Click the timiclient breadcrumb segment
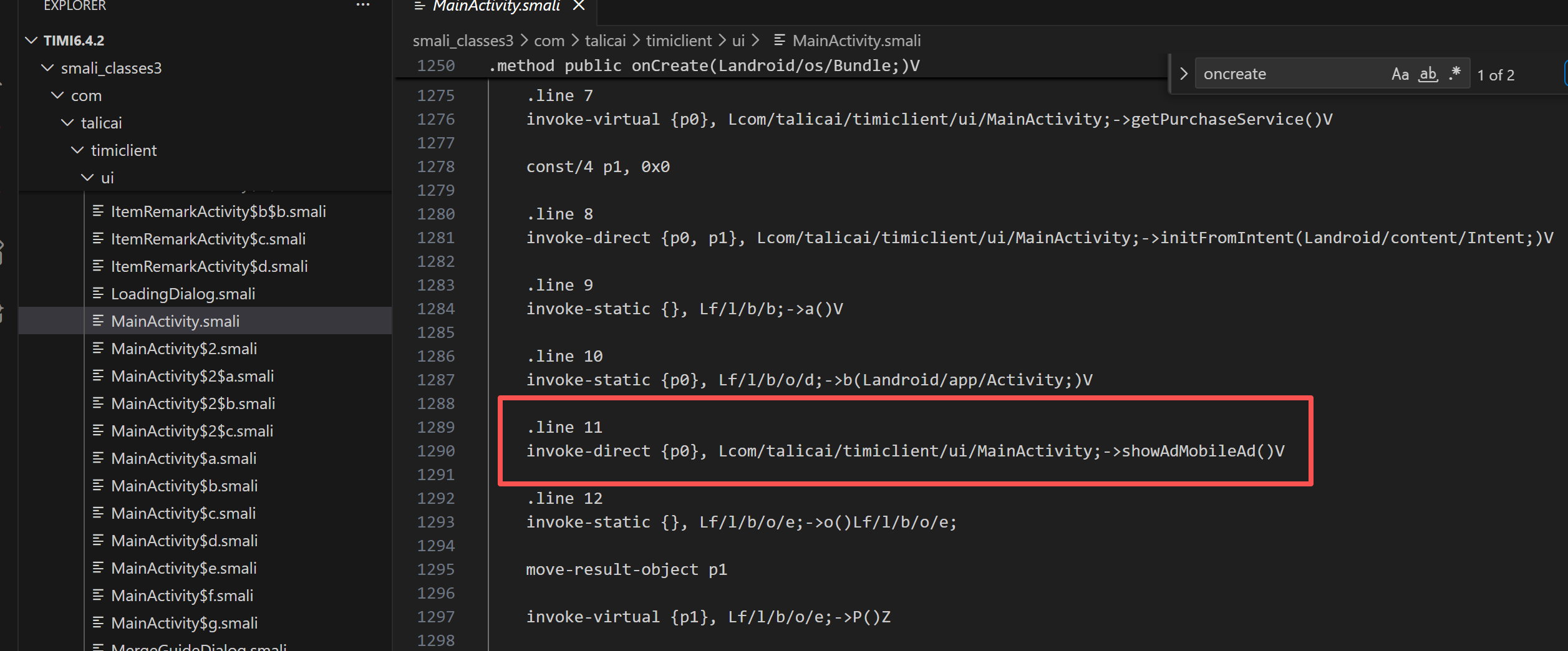Viewport: 1568px width, 651px height. (x=678, y=41)
